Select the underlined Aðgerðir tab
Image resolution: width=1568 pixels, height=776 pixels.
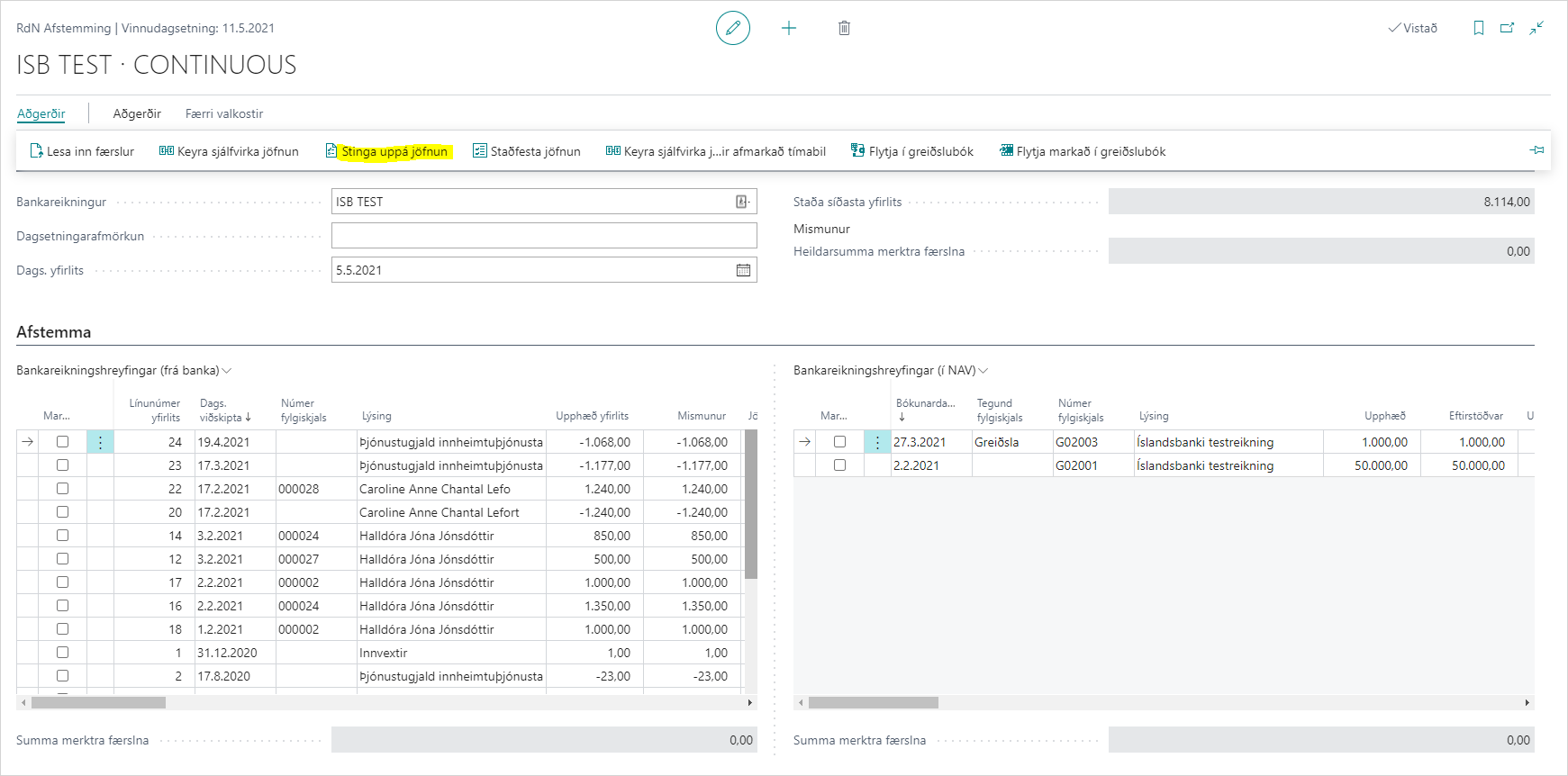41,113
